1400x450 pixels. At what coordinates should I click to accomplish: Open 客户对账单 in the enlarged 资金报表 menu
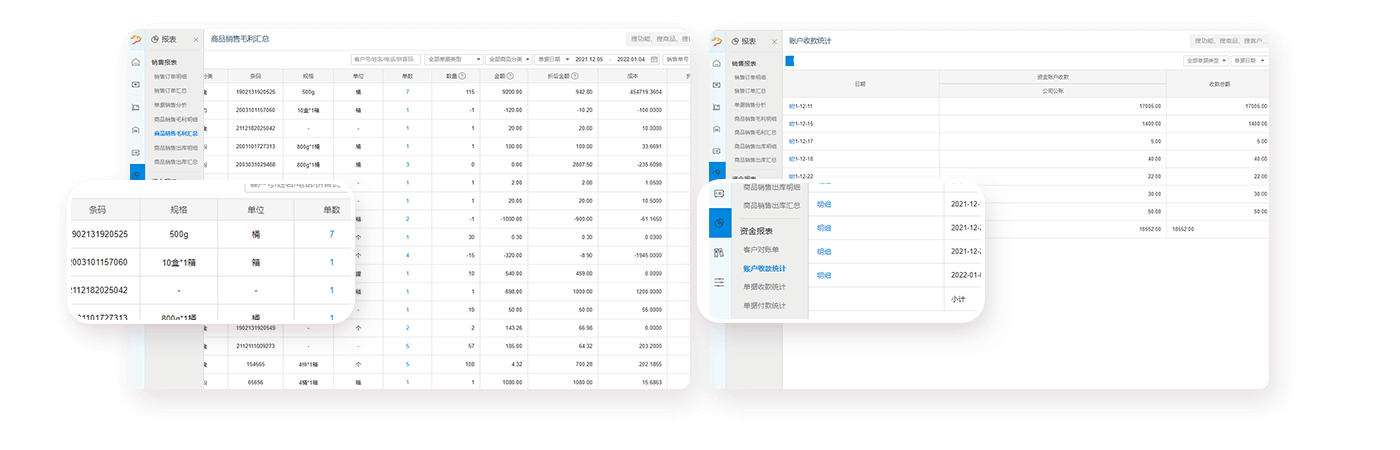click(761, 250)
